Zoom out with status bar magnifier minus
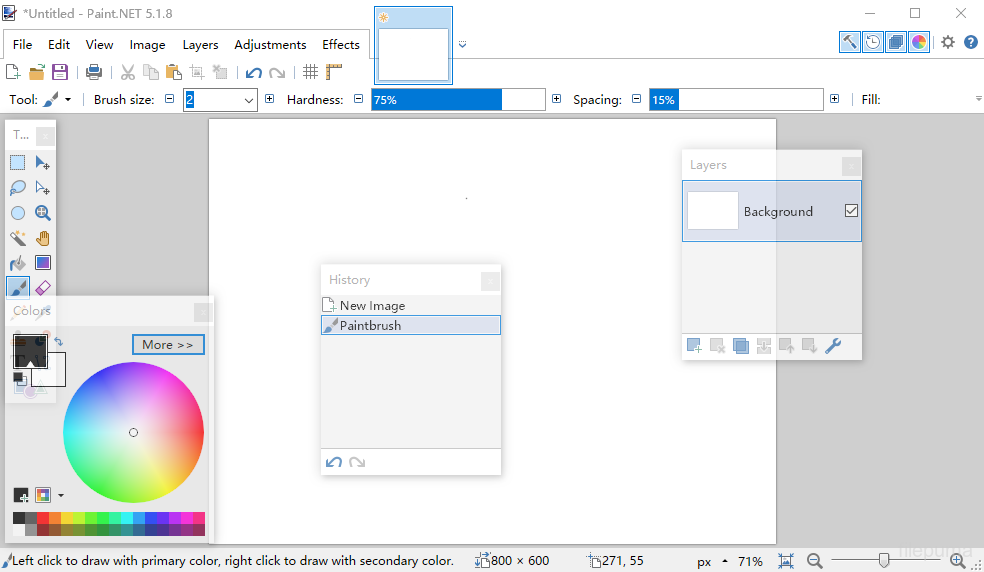Viewport: 984px width, 572px height. (x=815, y=561)
